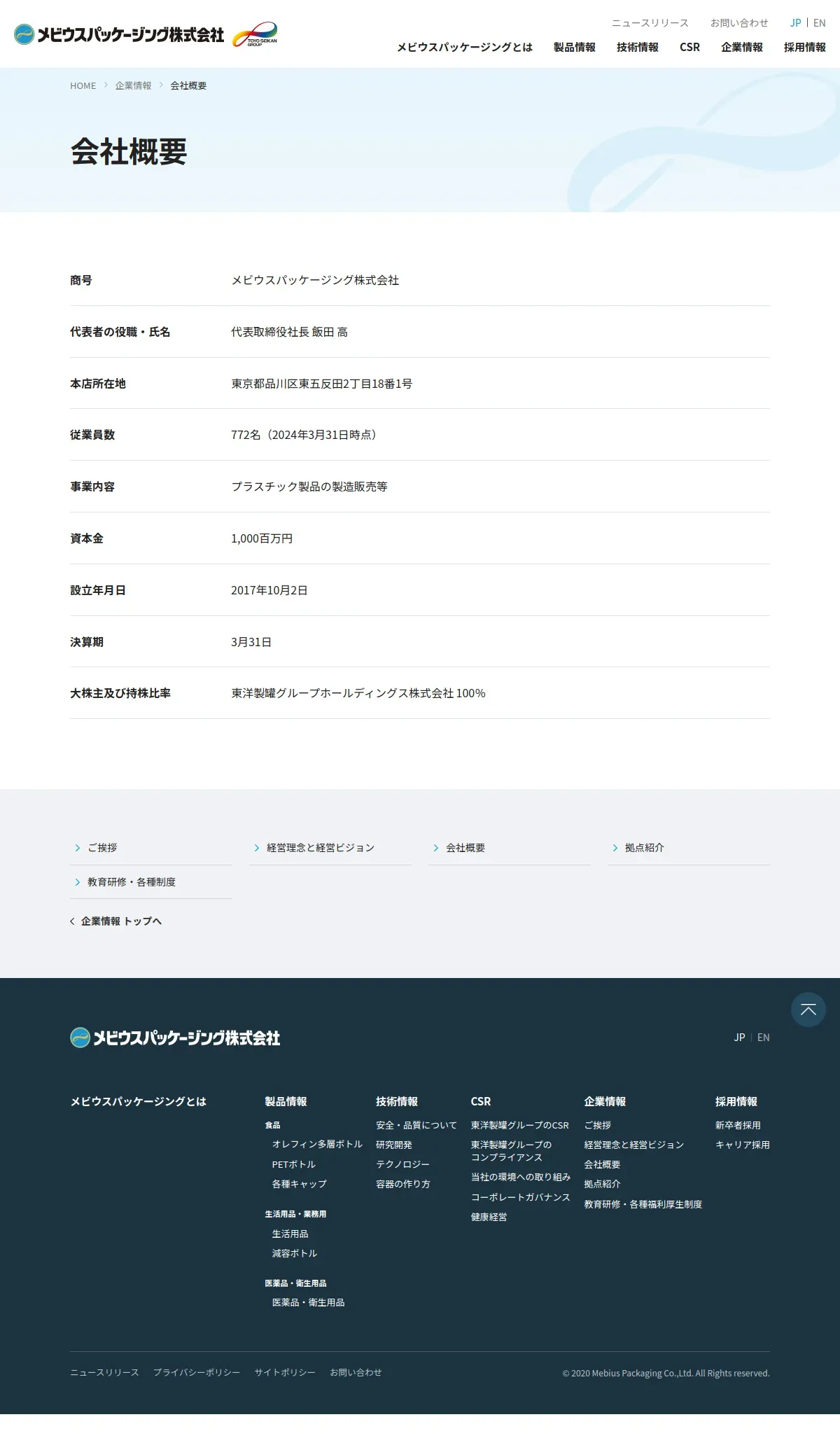Open サイトポリシー in footer
840x1431 pixels.
click(x=285, y=1372)
